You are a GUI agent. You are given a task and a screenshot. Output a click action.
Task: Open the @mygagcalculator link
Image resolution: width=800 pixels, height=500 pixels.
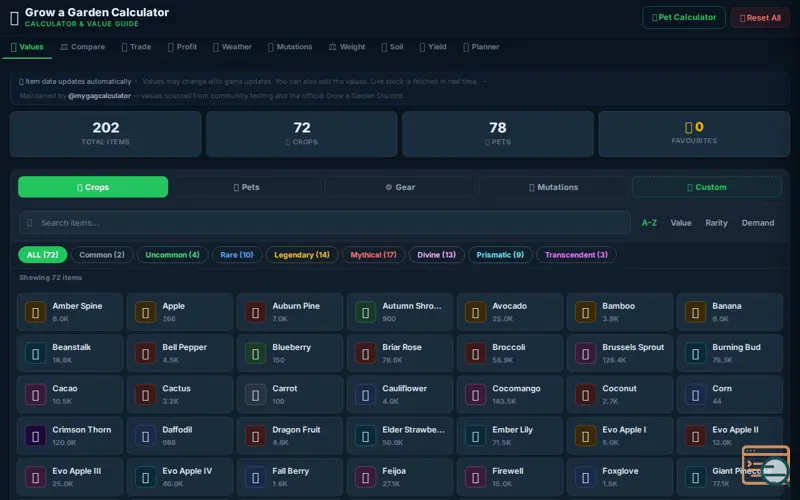pos(99,96)
